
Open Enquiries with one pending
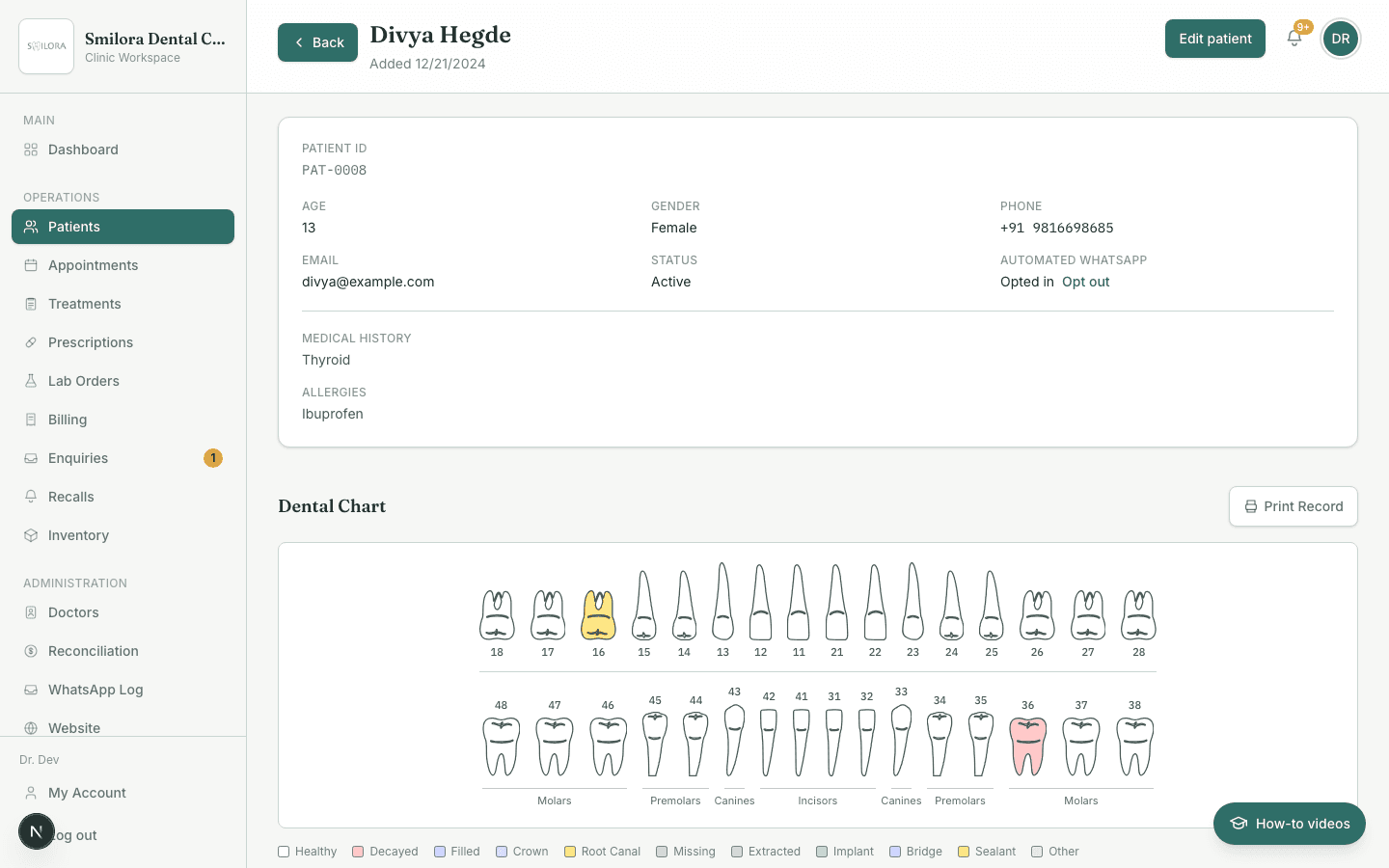(x=123, y=458)
